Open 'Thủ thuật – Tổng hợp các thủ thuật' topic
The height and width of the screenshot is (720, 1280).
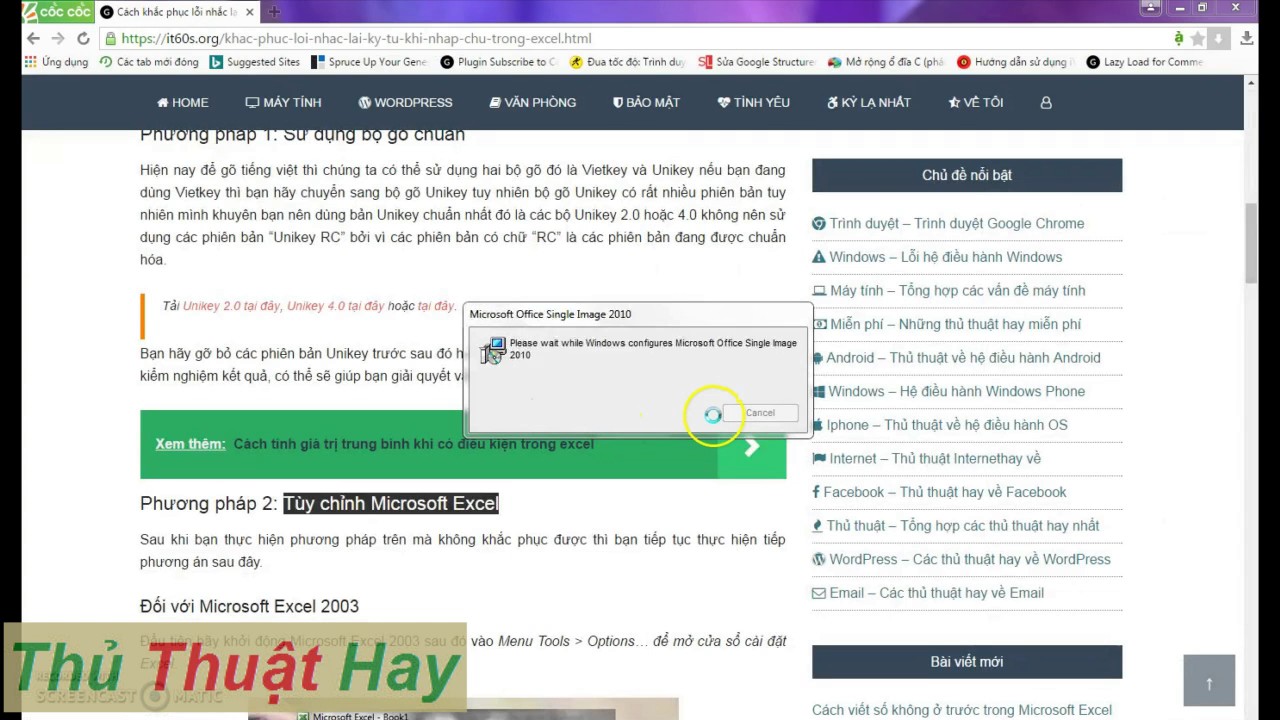(956, 525)
